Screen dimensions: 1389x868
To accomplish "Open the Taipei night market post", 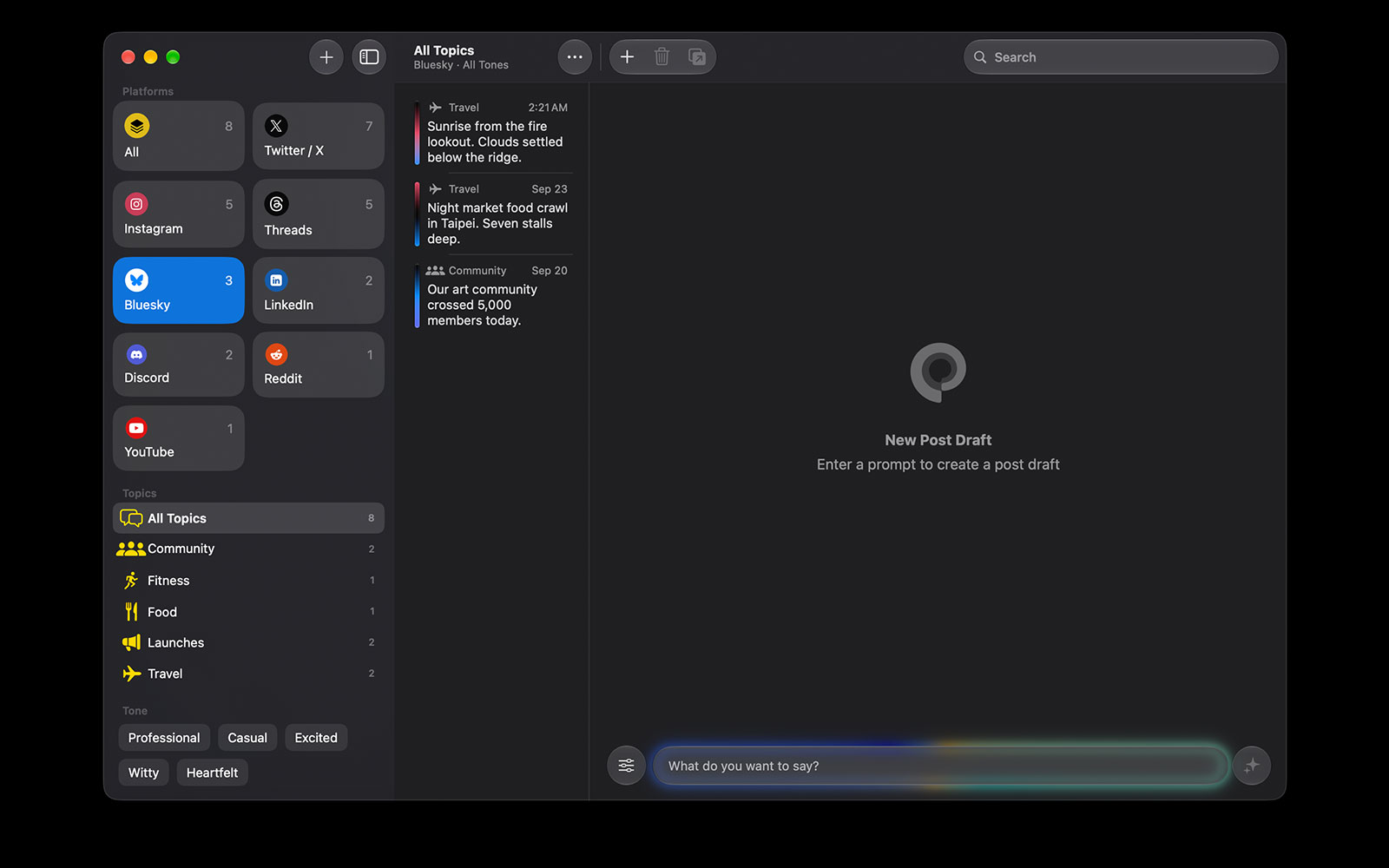I will [x=494, y=214].
